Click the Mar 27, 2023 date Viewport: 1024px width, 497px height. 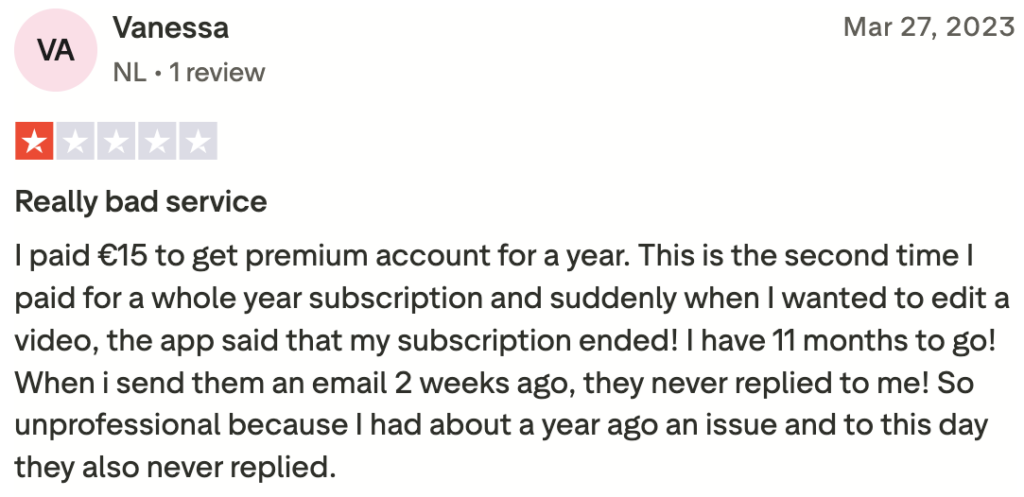pyautogui.click(x=929, y=27)
